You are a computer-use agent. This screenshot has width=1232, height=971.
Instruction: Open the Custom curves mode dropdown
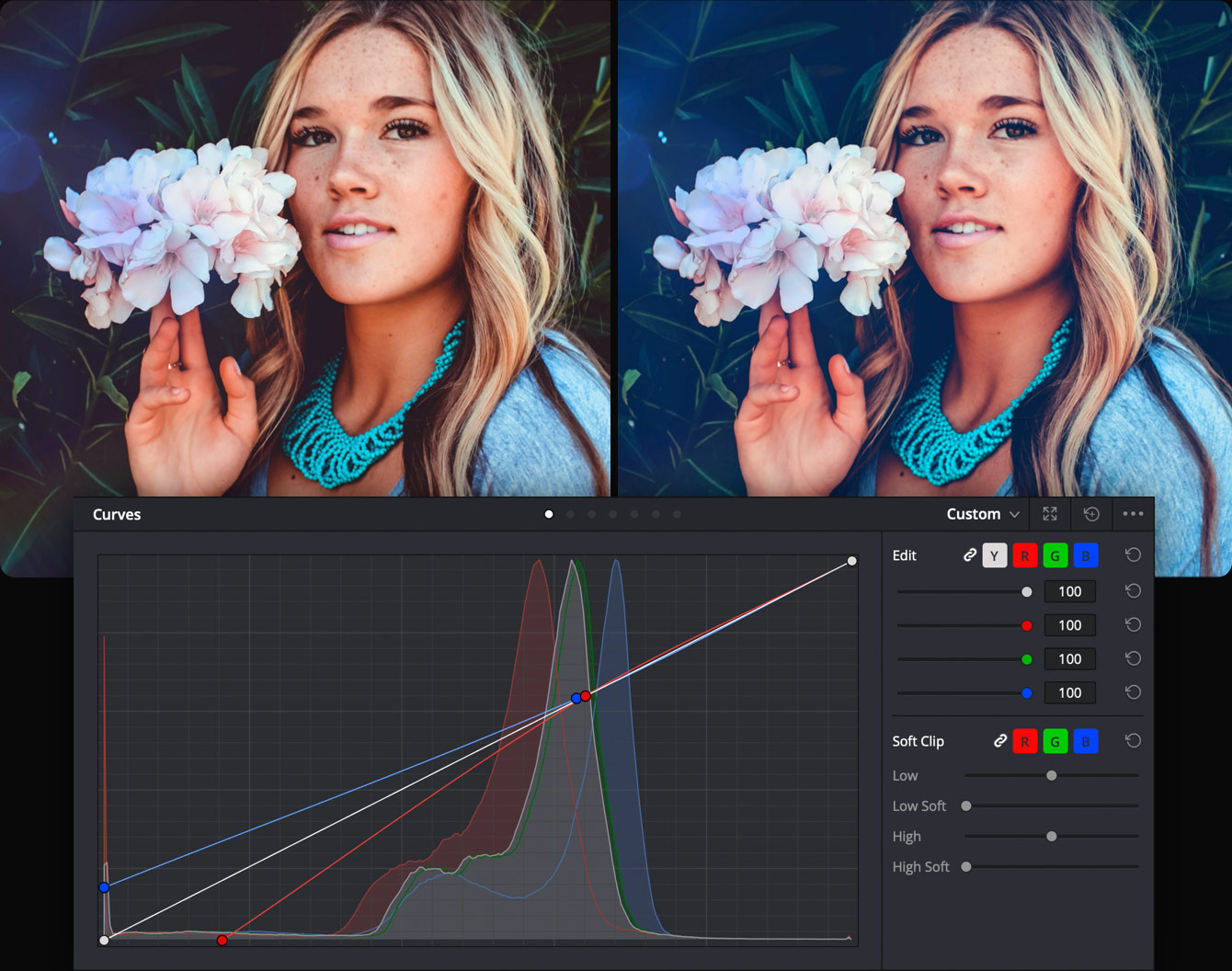click(982, 514)
